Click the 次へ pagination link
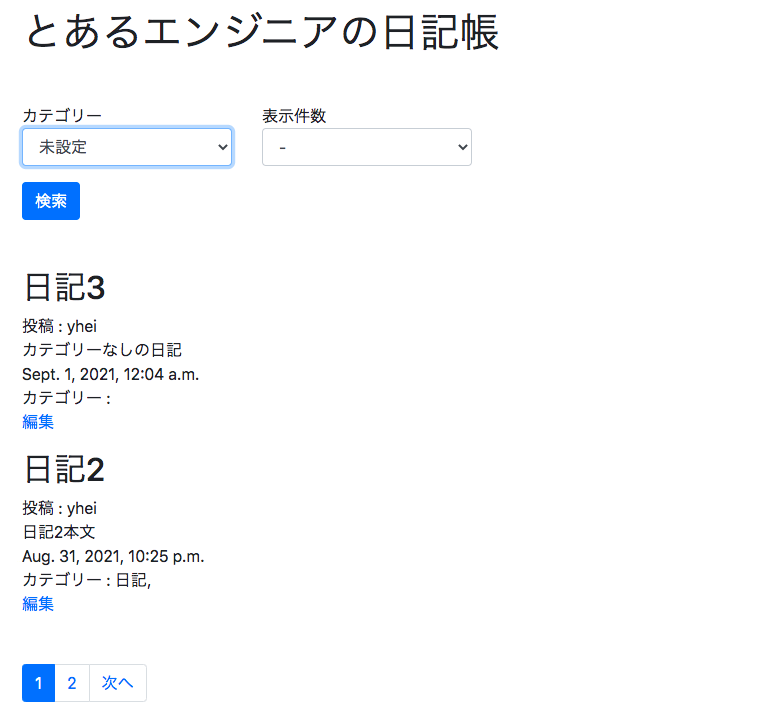Viewport: 767px width, 720px height. pos(117,683)
